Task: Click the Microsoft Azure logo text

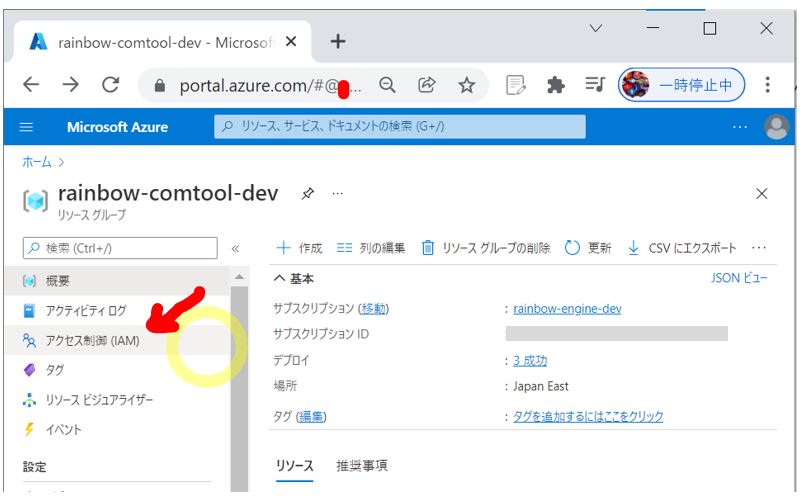Action: [x=117, y=127]
